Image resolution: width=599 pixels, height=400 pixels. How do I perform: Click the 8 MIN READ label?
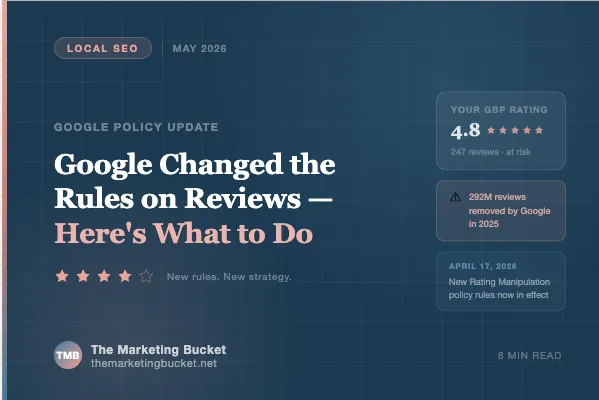coord(529,356)
